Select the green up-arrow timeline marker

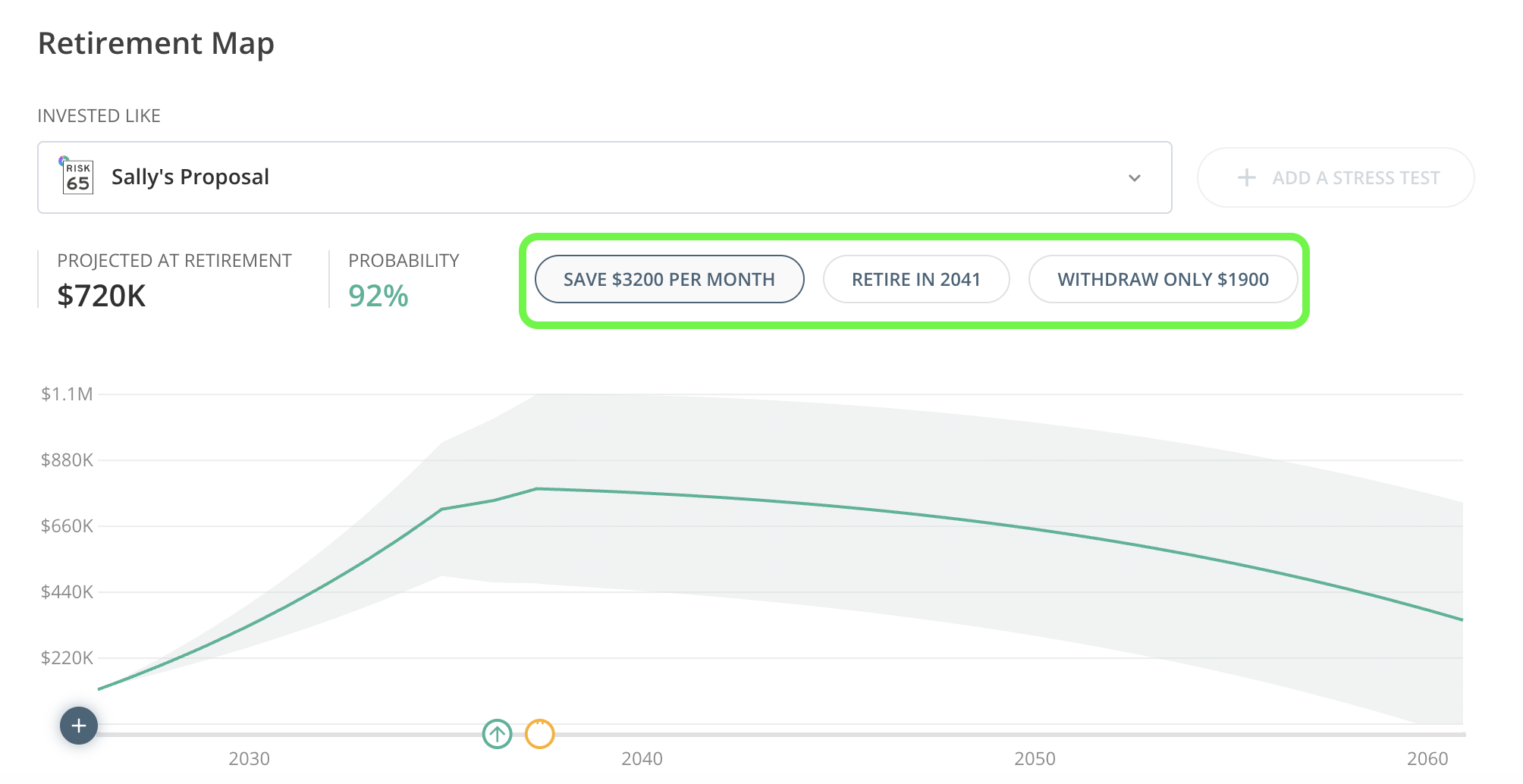pyautogui.click(x=497, y=733)
